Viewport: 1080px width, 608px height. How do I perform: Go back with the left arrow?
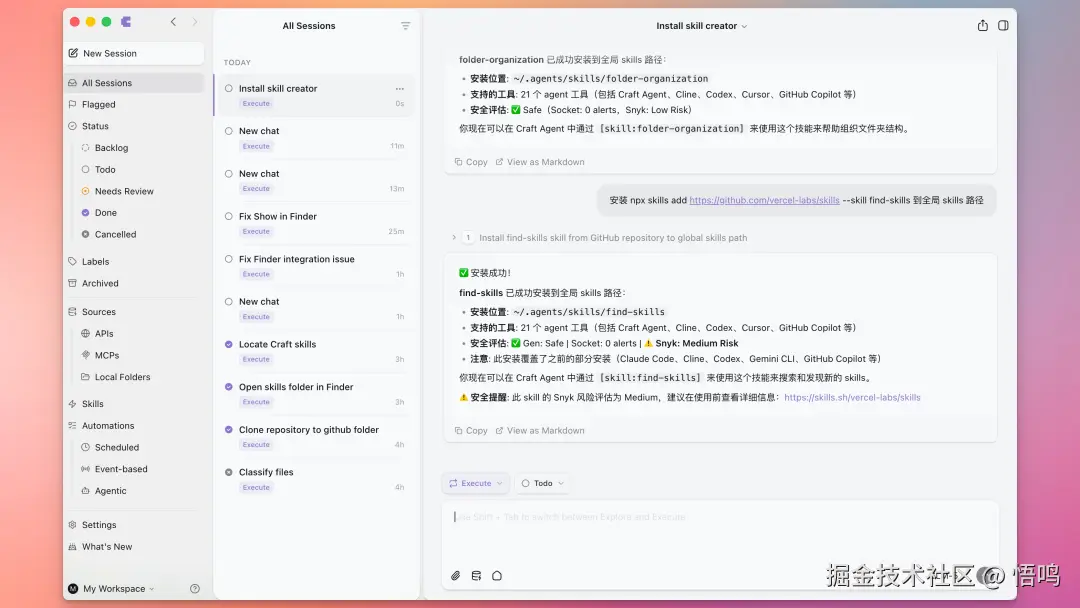tap(174, 22)
